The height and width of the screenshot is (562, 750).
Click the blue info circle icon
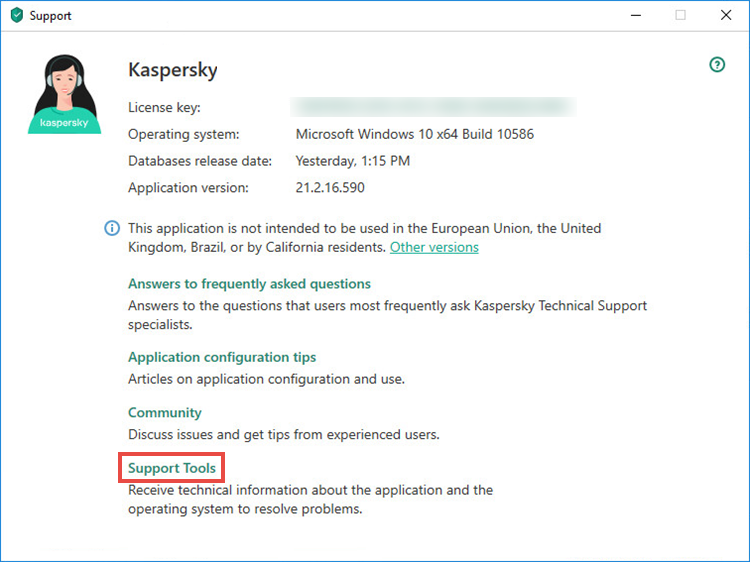tap(112, 228)
